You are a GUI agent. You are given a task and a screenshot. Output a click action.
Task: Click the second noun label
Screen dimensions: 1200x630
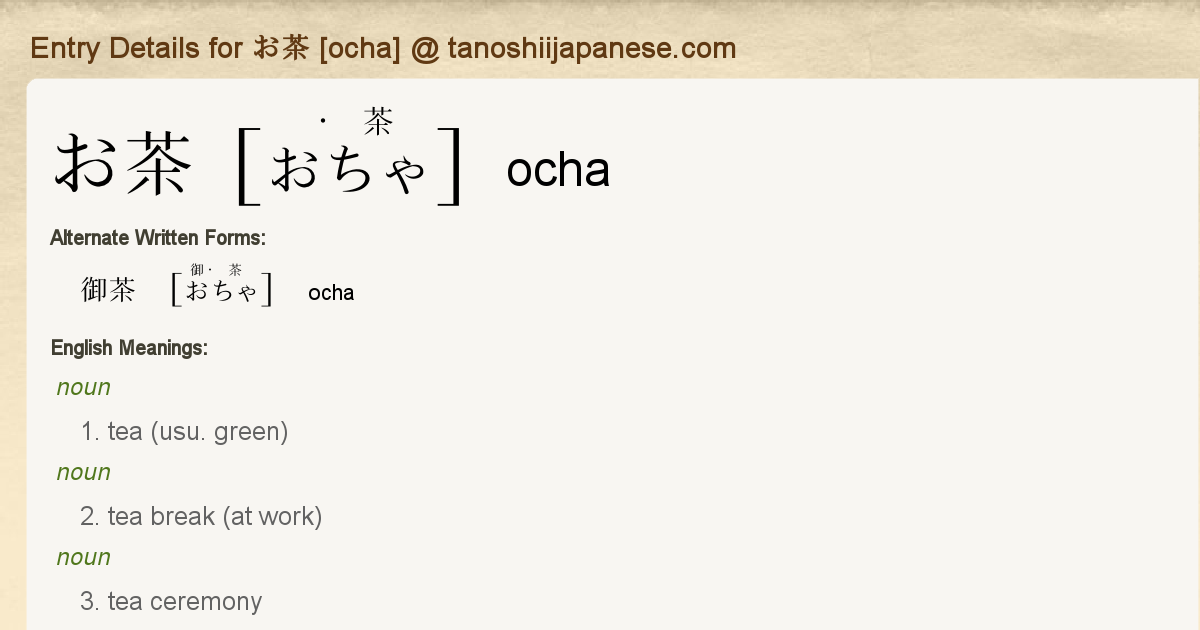[x=84, y=472]
